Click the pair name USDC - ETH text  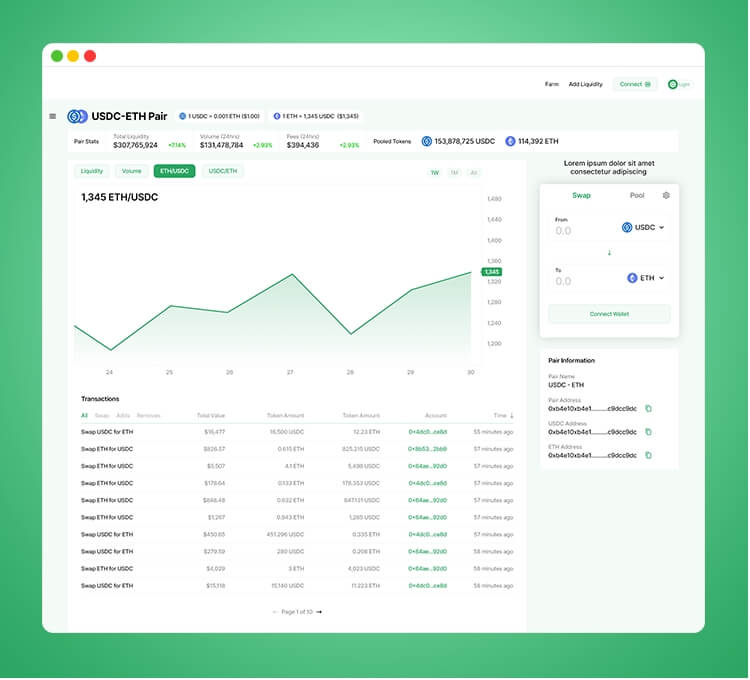click(x=566, y=385)
